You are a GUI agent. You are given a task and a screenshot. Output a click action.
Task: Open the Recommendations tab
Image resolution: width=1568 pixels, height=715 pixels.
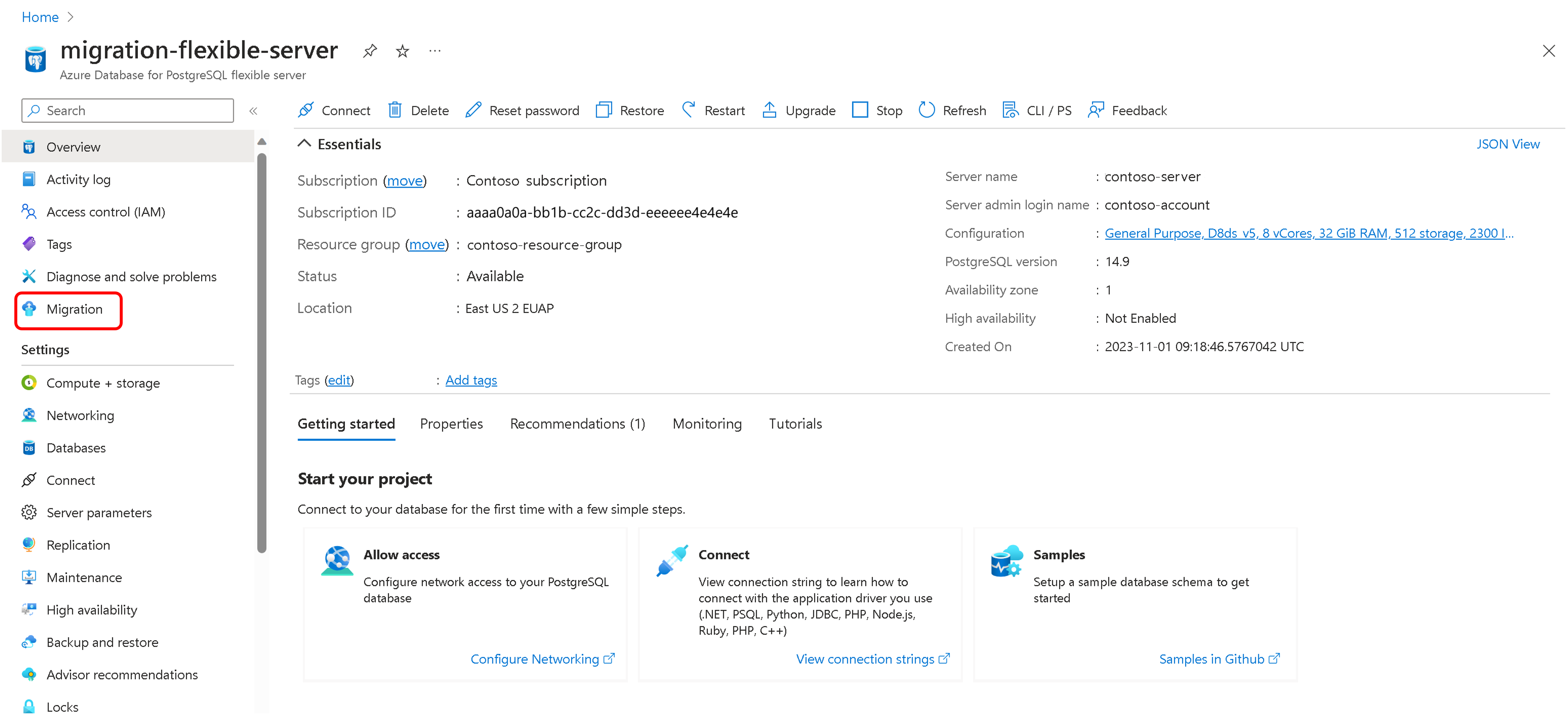click(577, 423)
